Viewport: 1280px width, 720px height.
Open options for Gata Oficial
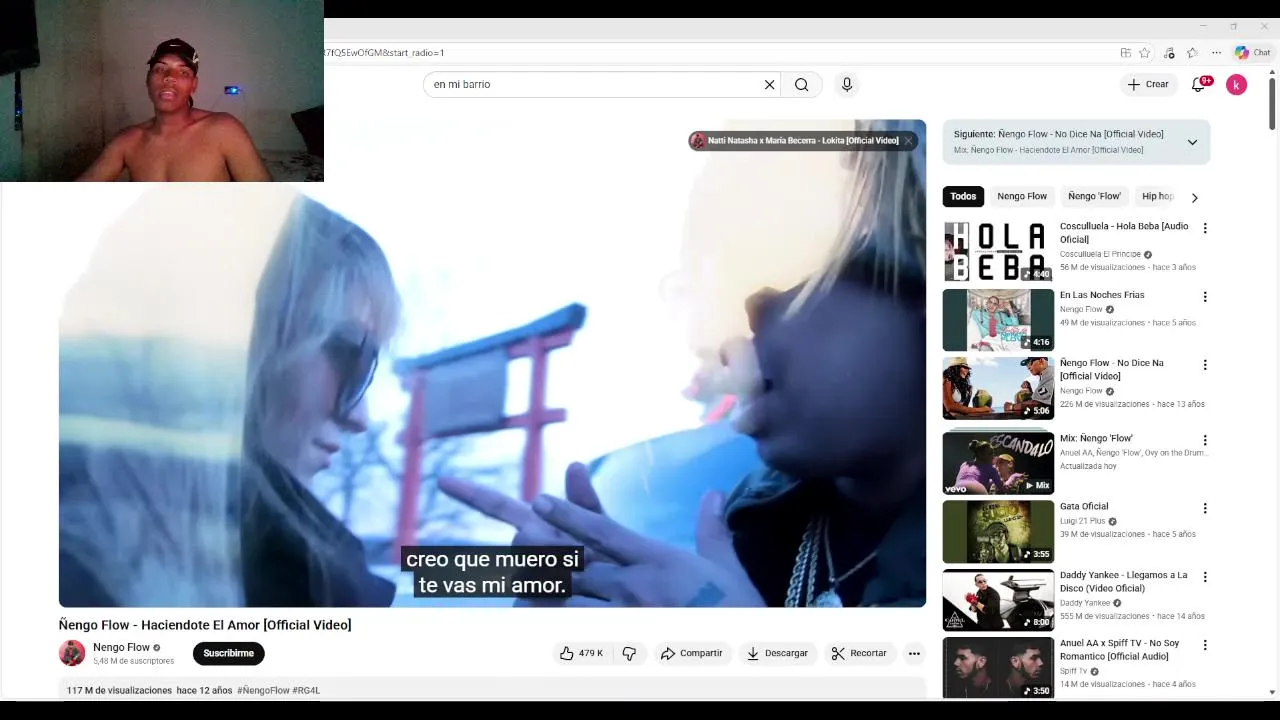(1205, 508)
